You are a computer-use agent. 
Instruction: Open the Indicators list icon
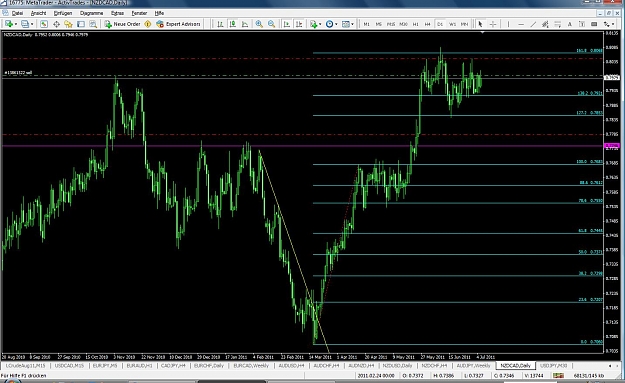click(313, 24)
